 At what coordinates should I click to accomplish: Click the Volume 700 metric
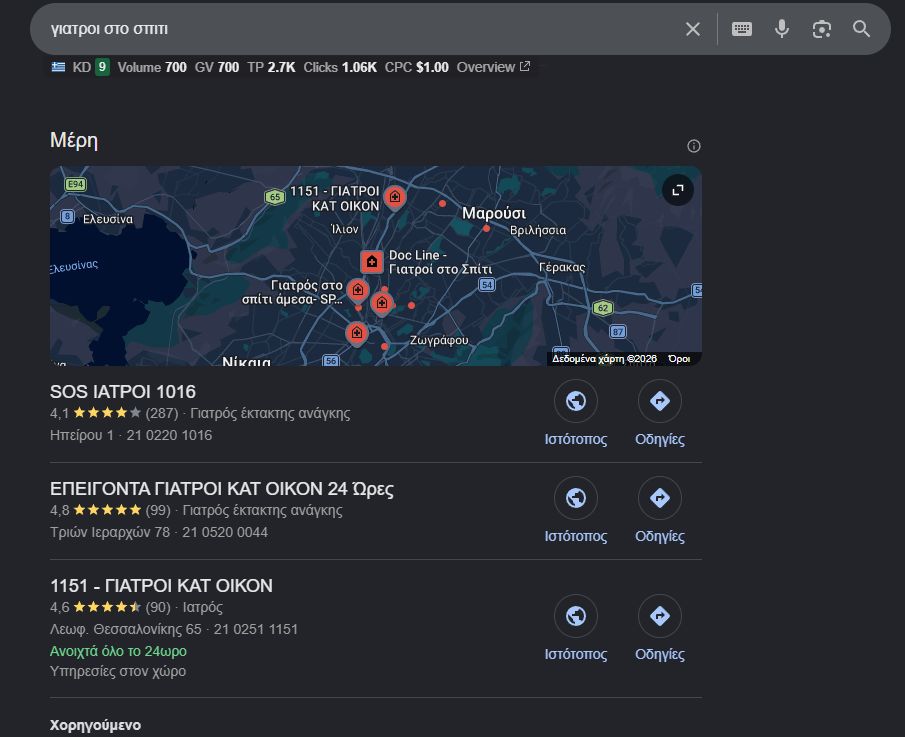[152, 68]
